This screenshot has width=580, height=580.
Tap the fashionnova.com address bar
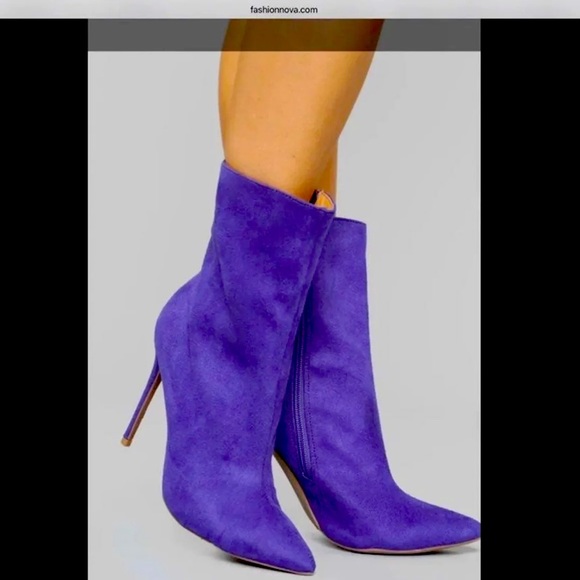click(284, 10)
